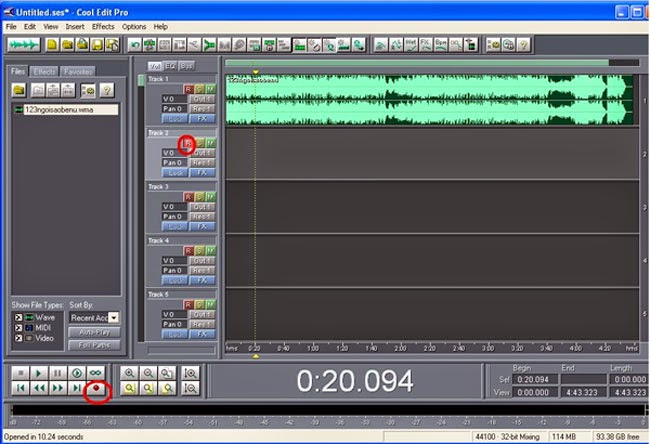
Task: Open the Effects menu
Action: click(x=103, y=26)
